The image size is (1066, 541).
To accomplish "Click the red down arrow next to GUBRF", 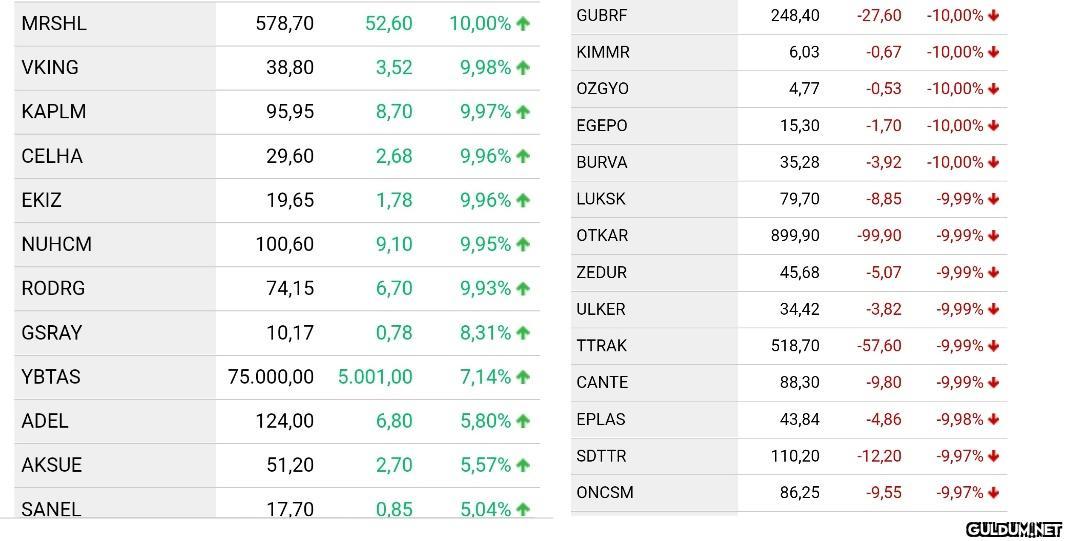I will 993,15.
